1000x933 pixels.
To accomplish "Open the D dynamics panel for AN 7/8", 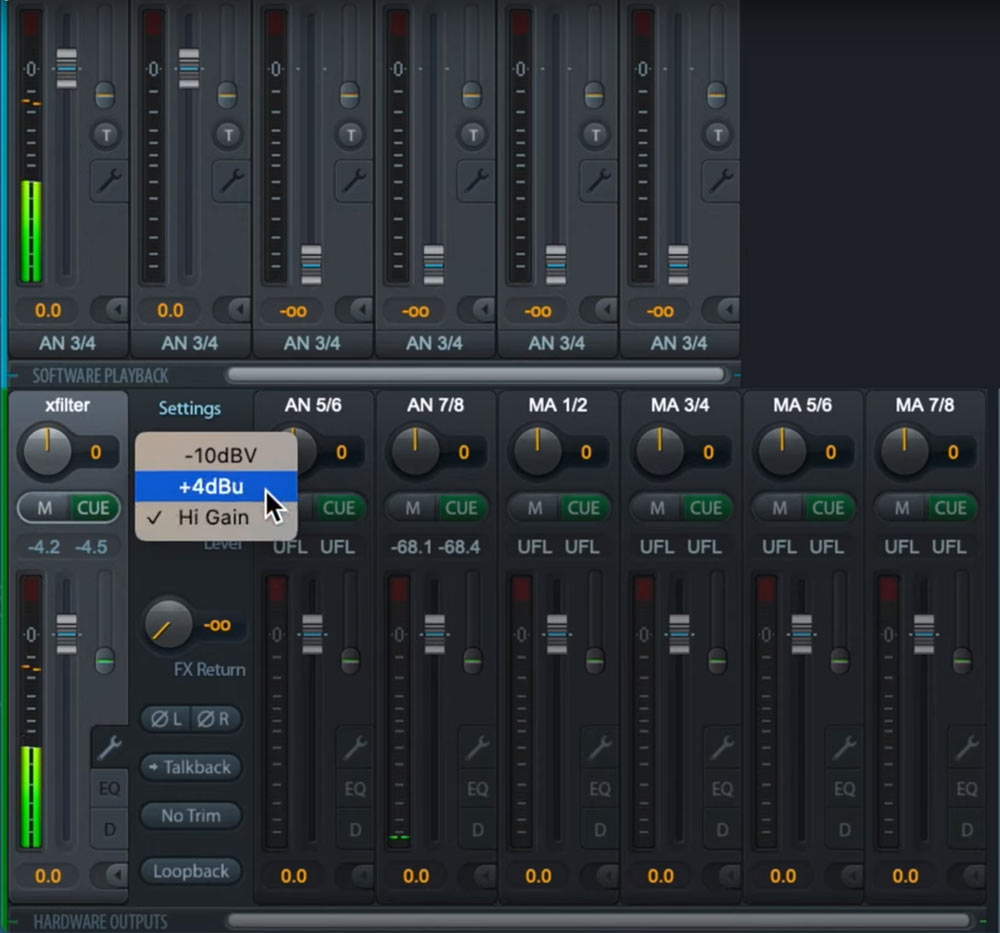I will 478,830.
